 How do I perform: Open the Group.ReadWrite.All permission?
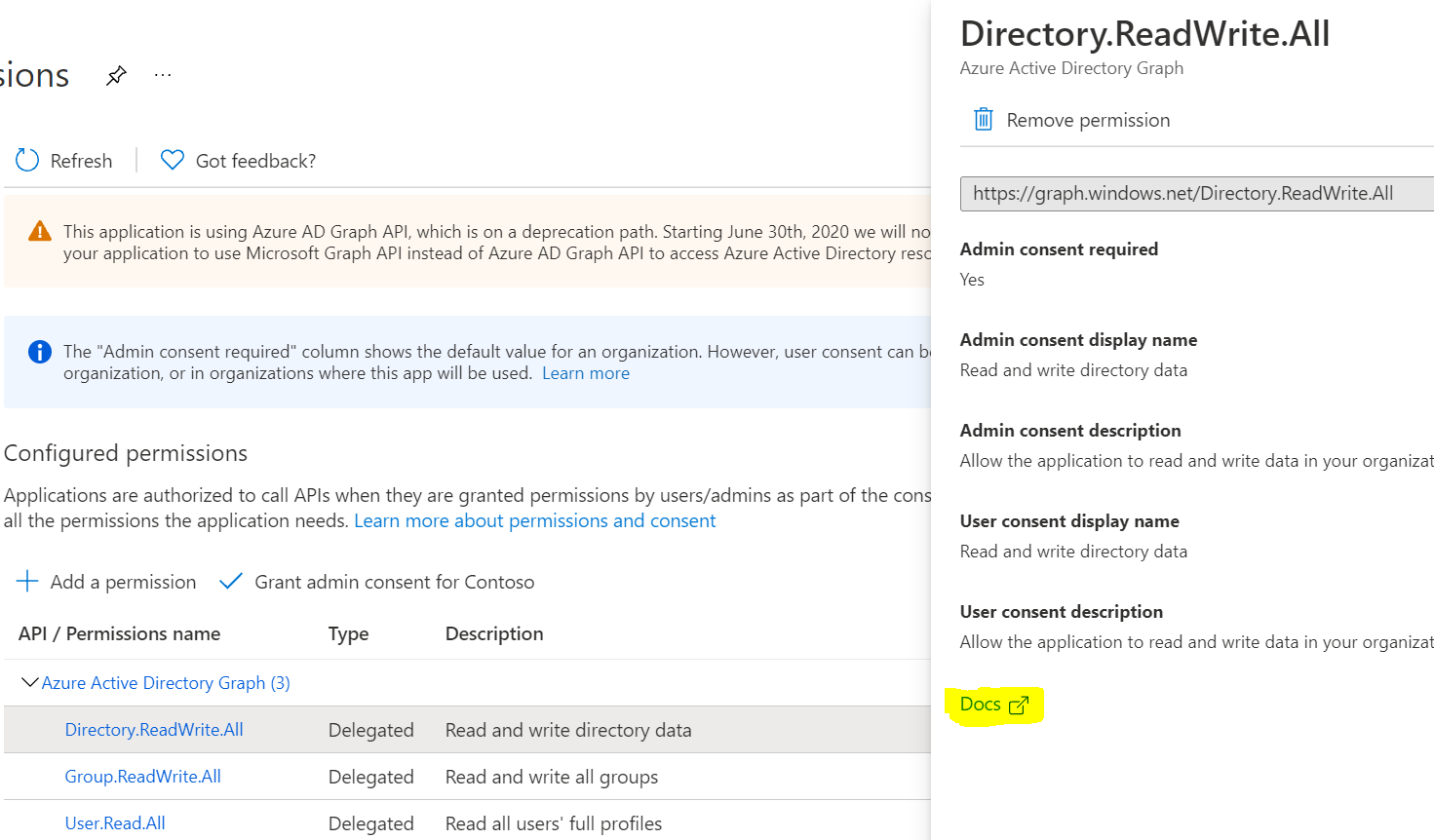tap(142, 777)
